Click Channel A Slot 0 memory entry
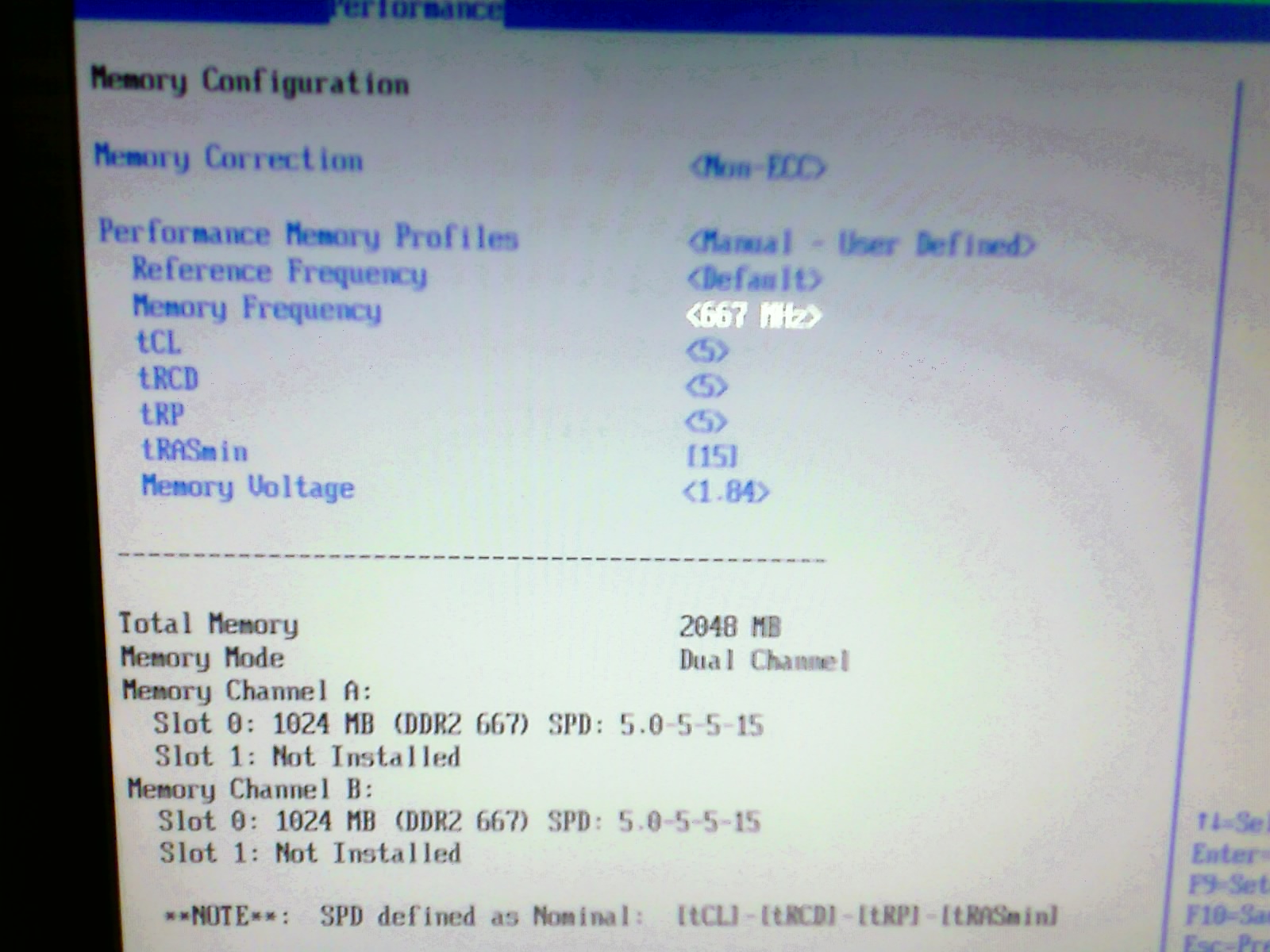This screenshot has width=1270, height=952. click(458, 724)
